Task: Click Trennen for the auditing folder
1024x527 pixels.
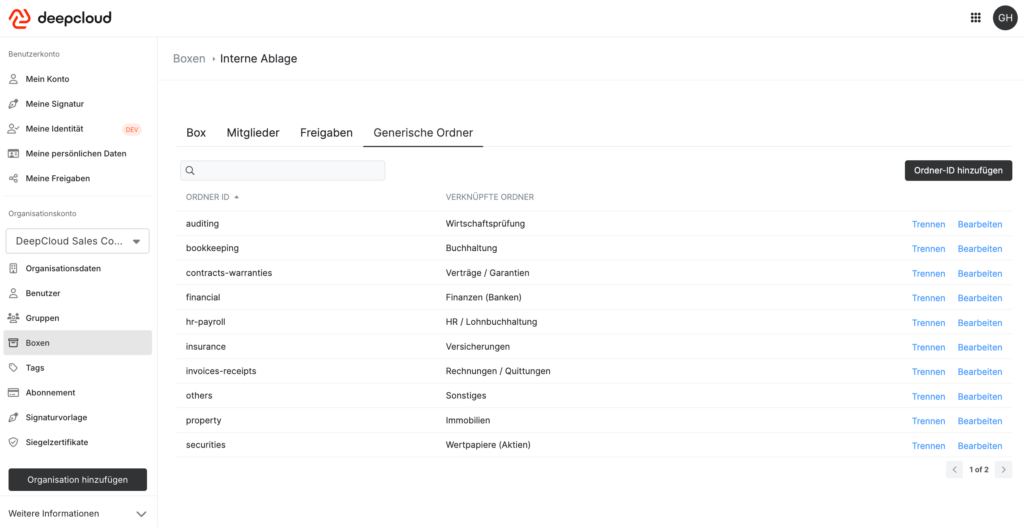Action: tap(928, 224)
